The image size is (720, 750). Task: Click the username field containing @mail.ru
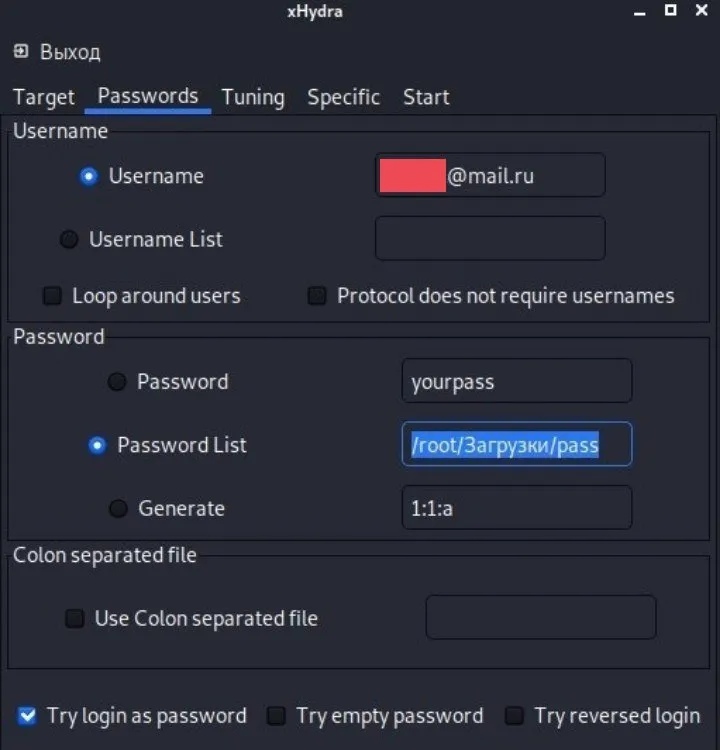[x=490, y=176]
